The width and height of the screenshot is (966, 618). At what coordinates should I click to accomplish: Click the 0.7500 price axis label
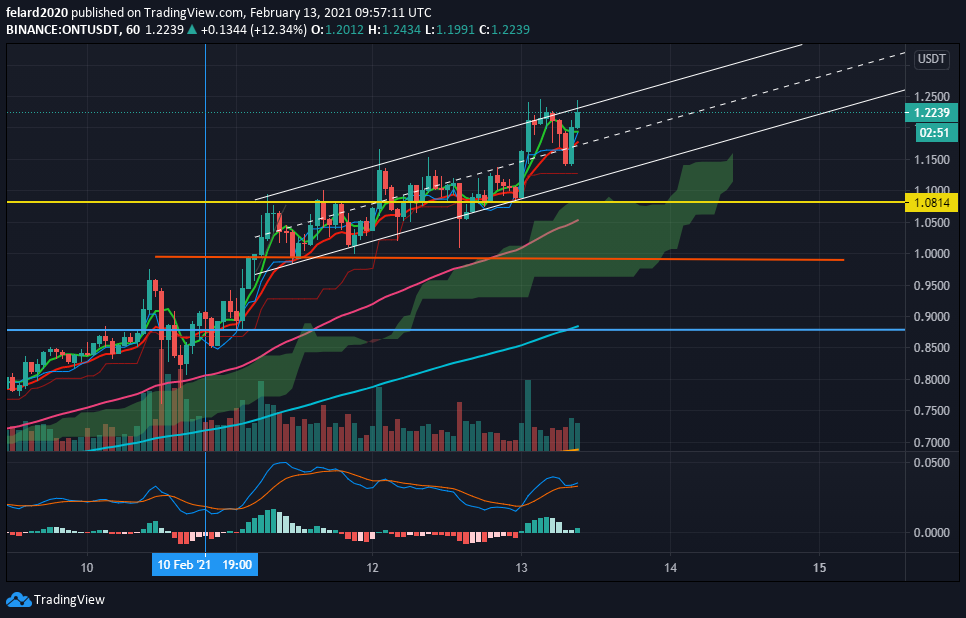tap(932, 411)
